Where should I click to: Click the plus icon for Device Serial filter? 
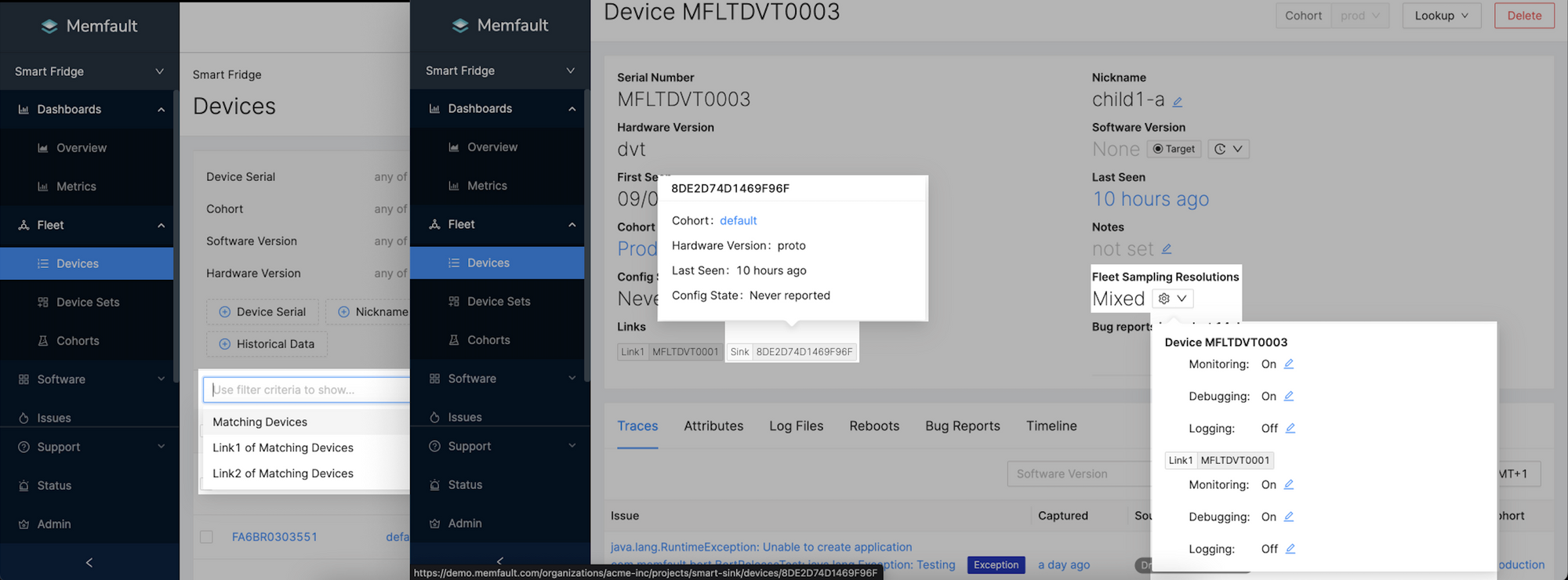pos(225,312)
